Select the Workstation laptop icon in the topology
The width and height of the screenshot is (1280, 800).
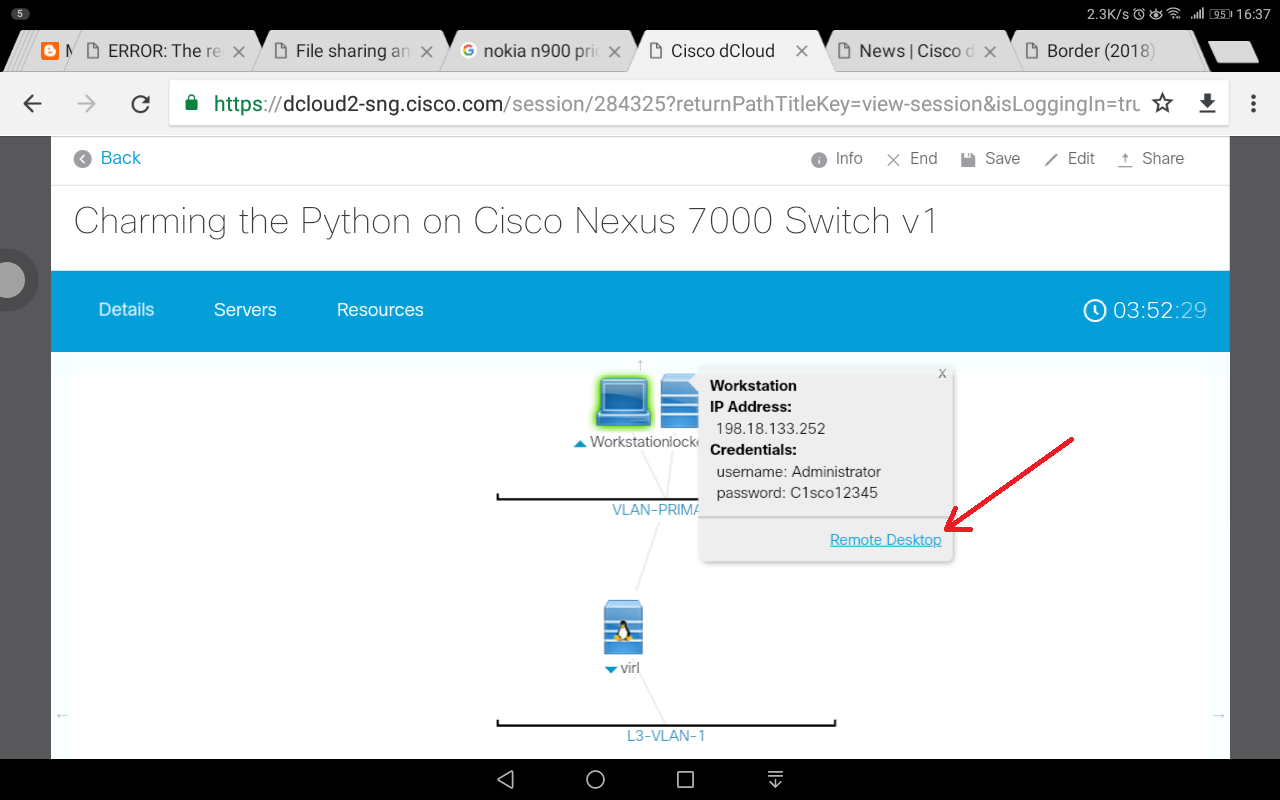coord(622,399)
